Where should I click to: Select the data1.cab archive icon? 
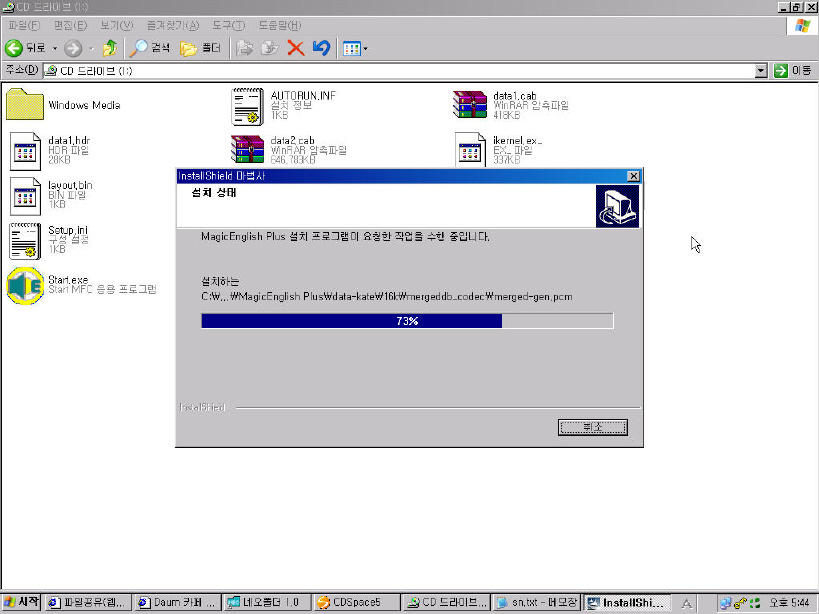click(x=470, y=105)
